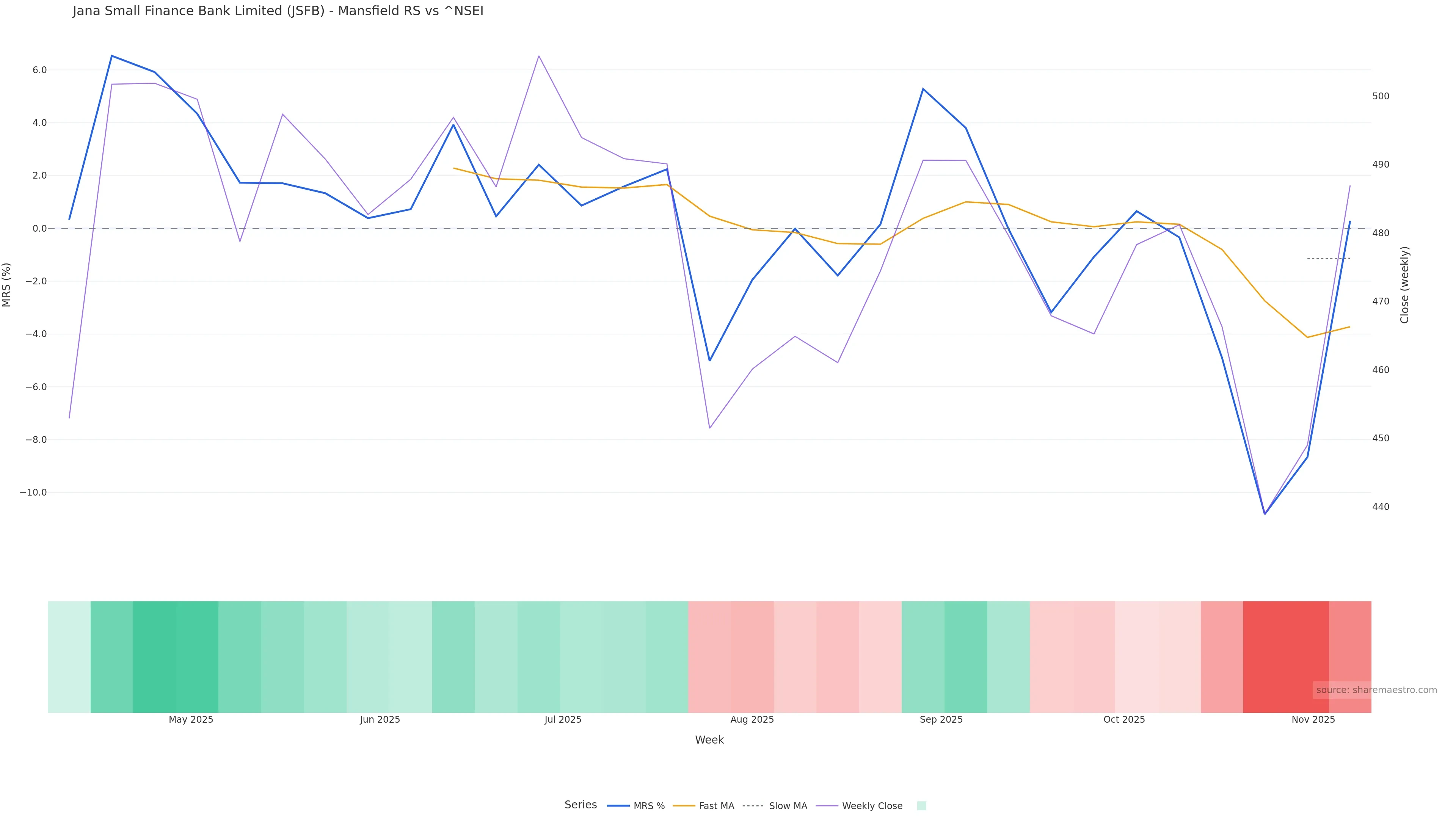This screenshot has width=1456, height=819.
Task: Click the dashed Slow MA legend line icon
Action: tap(753, 806)
